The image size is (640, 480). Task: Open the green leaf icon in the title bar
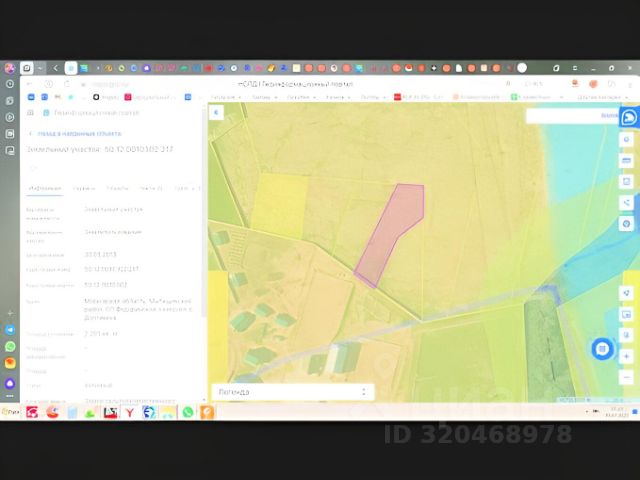(x=555, y=68)
